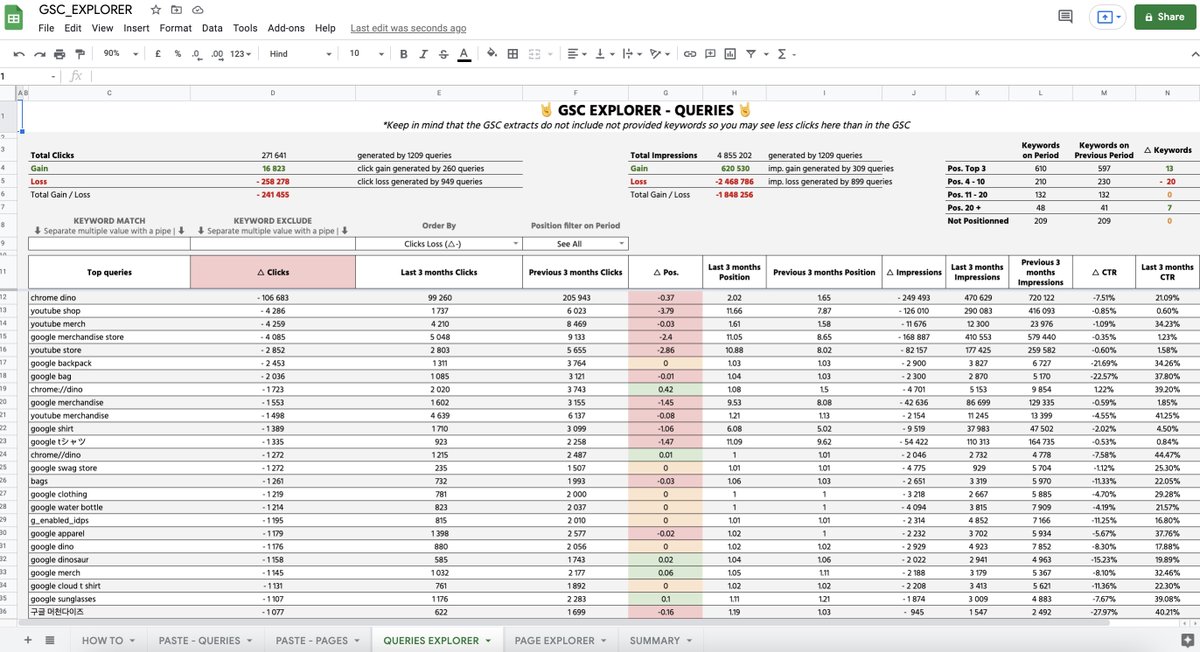Select the 'youtube merch' query cell
This screenshot has width=1200, height=652.
pos(109,324)
